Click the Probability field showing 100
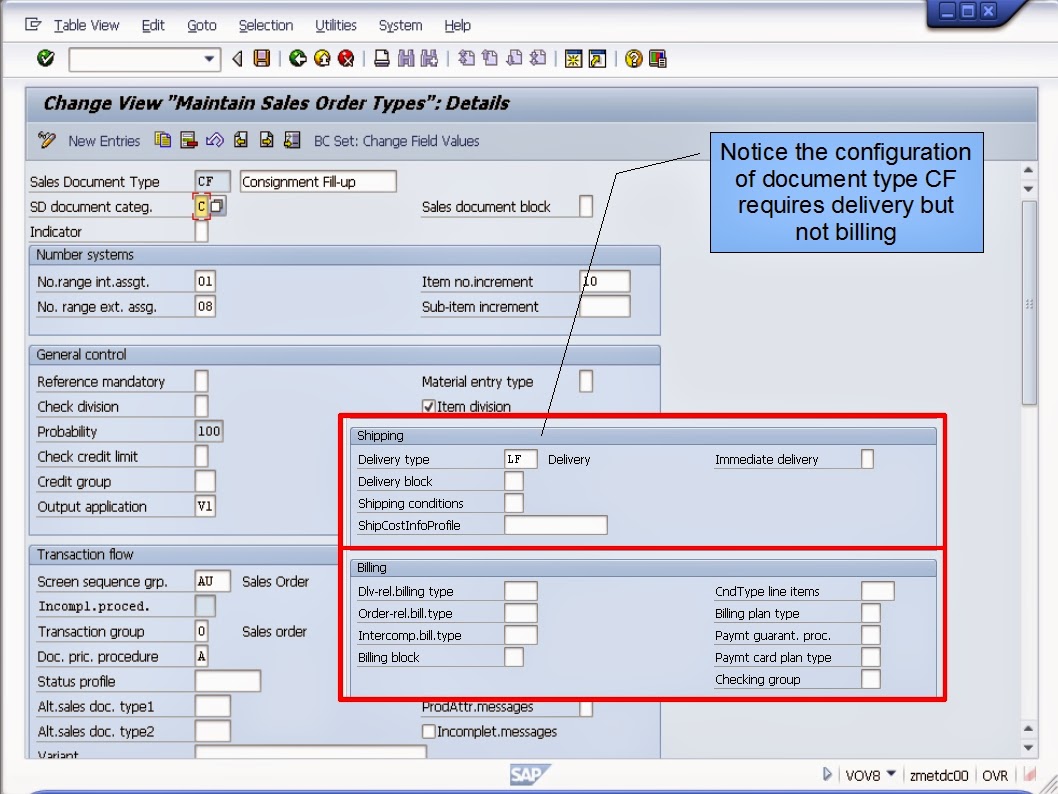Image resolution: width=1058 pixels, height=794 pixels. coord(208,431)
